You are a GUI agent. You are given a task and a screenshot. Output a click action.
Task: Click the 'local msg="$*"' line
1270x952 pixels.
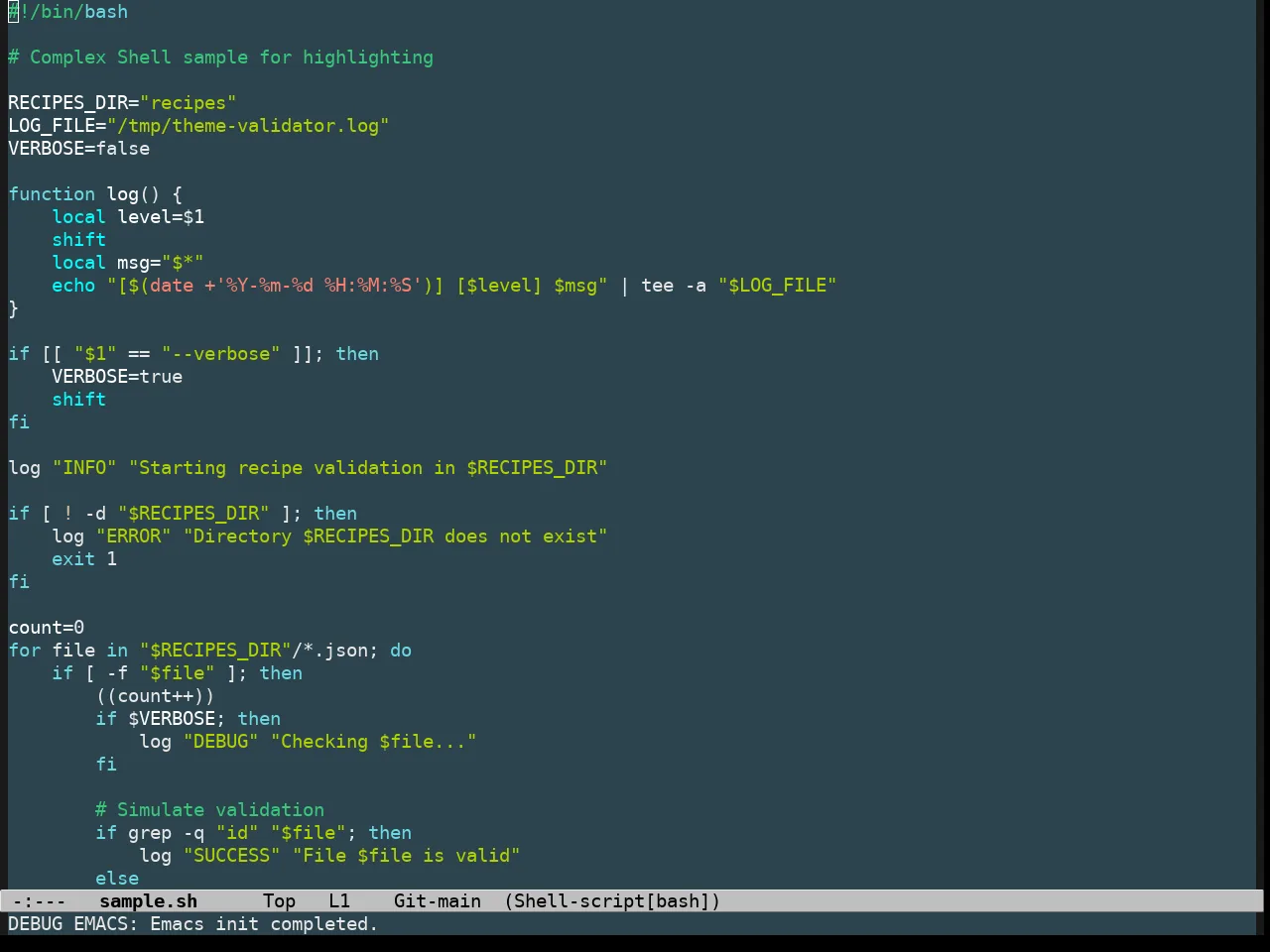128,263
